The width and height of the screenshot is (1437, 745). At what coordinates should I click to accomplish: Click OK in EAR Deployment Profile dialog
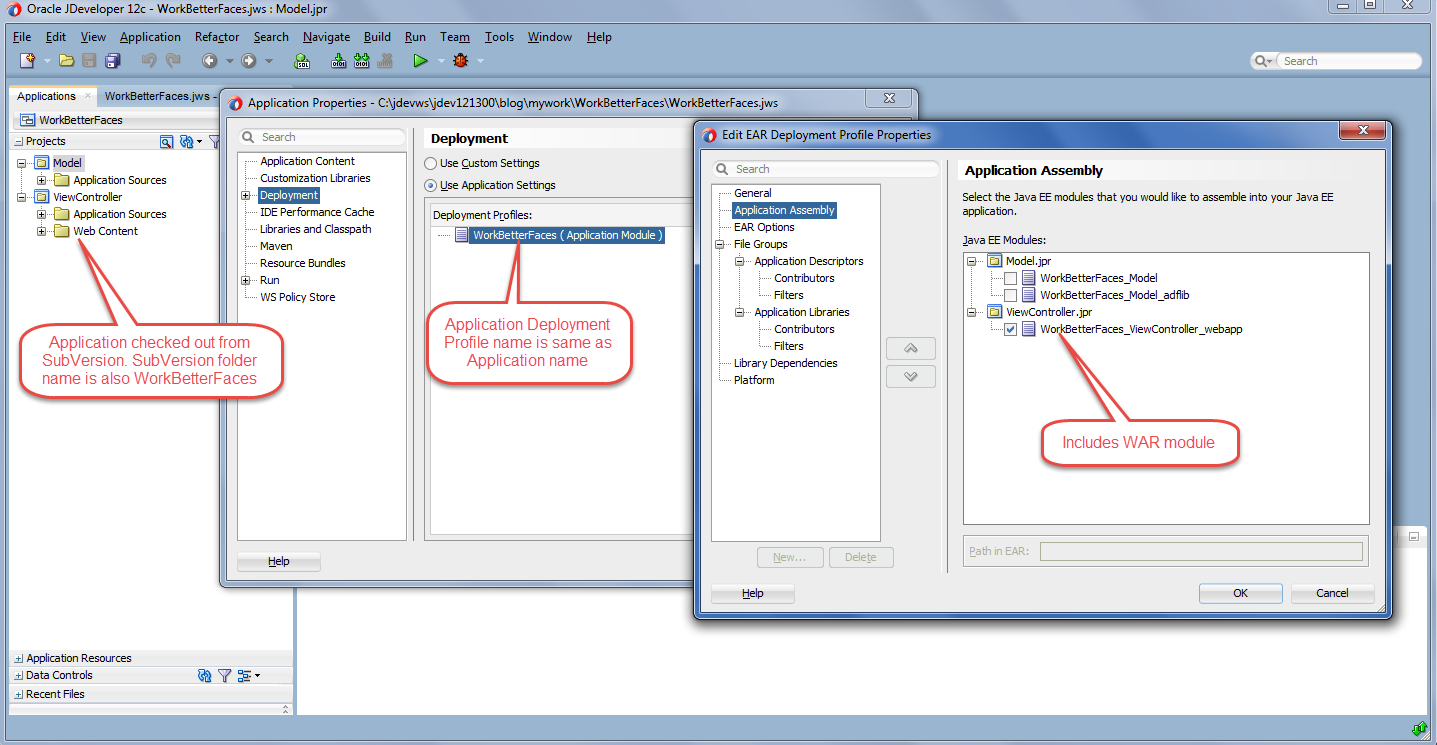1240,593
